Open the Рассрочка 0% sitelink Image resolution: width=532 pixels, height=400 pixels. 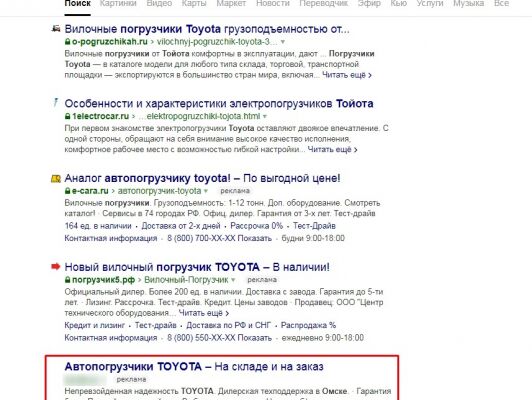(256, 226)
